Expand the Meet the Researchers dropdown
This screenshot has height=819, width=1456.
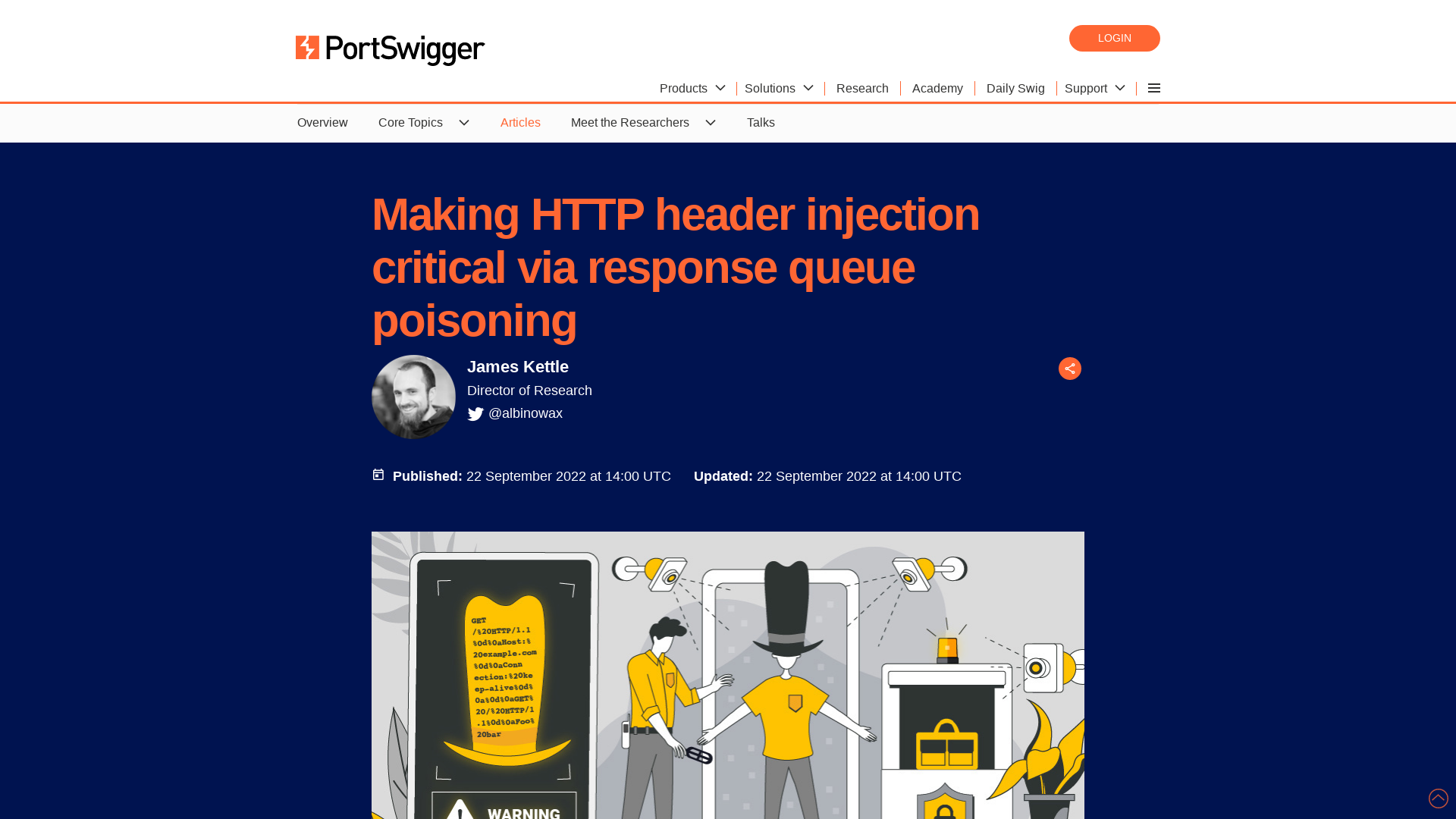(710, 122)
